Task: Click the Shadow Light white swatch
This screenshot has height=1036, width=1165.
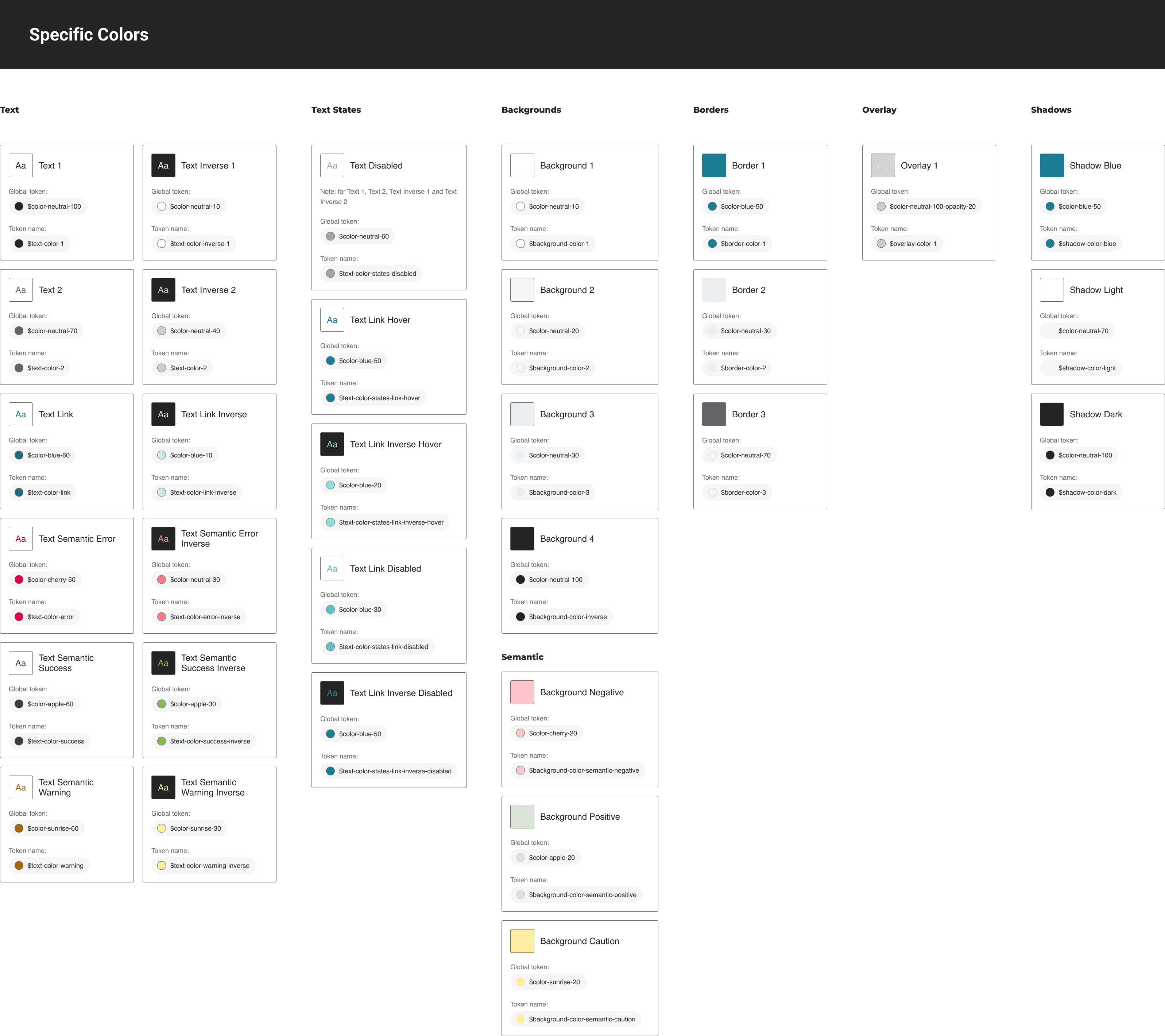Action: [x=1052, y=290]
